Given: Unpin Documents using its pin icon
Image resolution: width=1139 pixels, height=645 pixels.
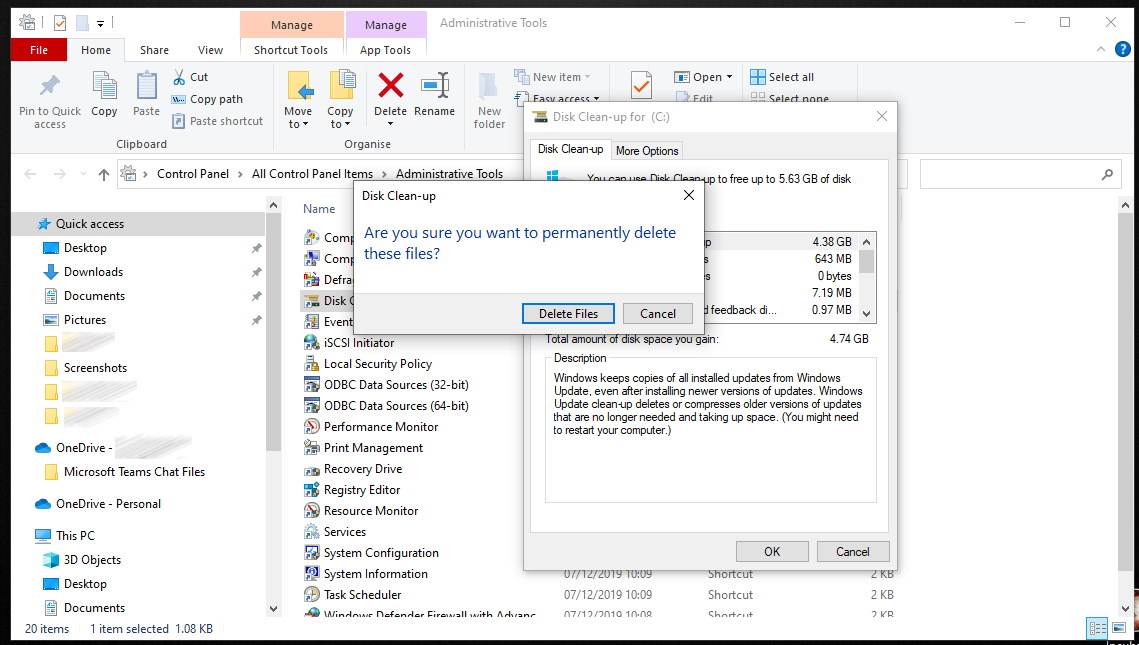Looking at the screenshot, I should (x=257, y=295).
